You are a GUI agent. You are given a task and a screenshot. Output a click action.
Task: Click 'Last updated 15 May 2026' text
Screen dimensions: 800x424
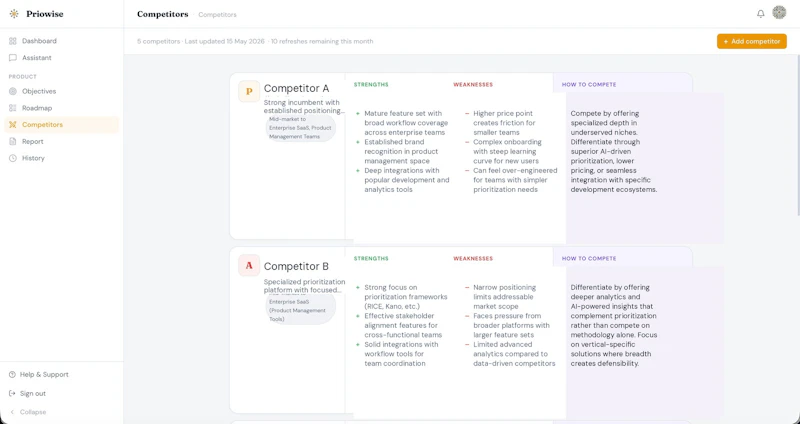coord(224,41)
